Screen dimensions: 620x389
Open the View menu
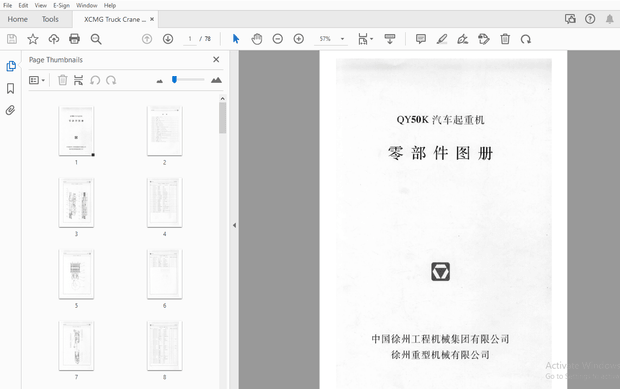pos(40,6)
